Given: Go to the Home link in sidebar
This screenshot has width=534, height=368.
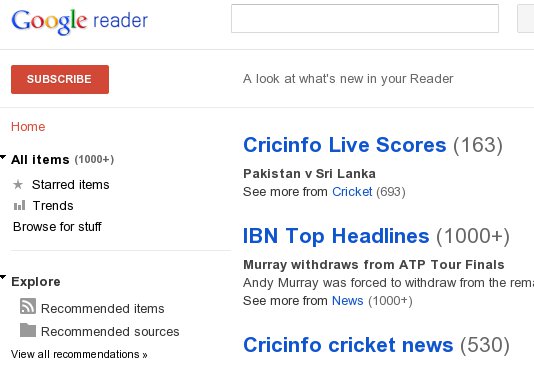Looking at the screenshot, I should (28, 127).
